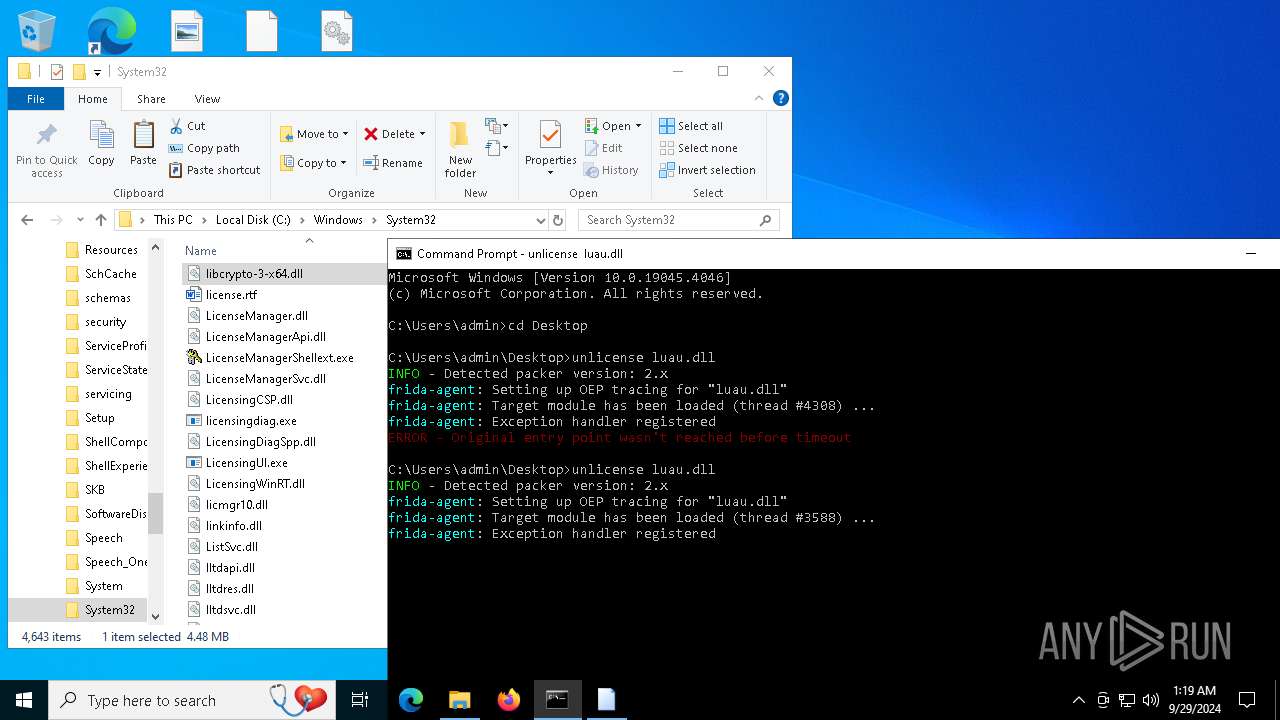Open Copy to dropdown
The width and height of the screenshot is (1280, 720).
tap(312, 163)
